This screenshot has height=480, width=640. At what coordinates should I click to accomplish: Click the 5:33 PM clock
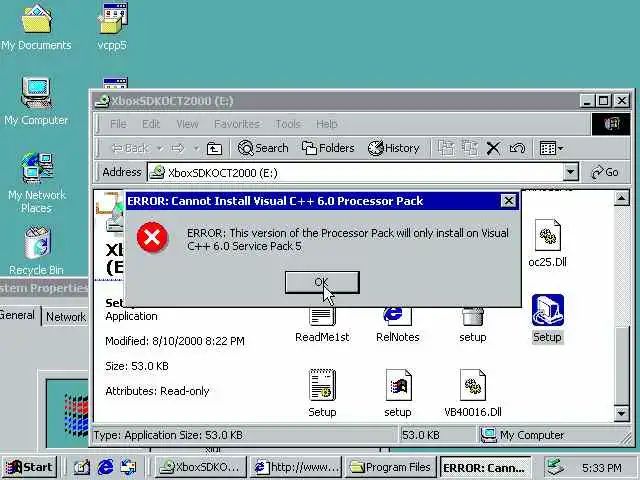point(602,468)
